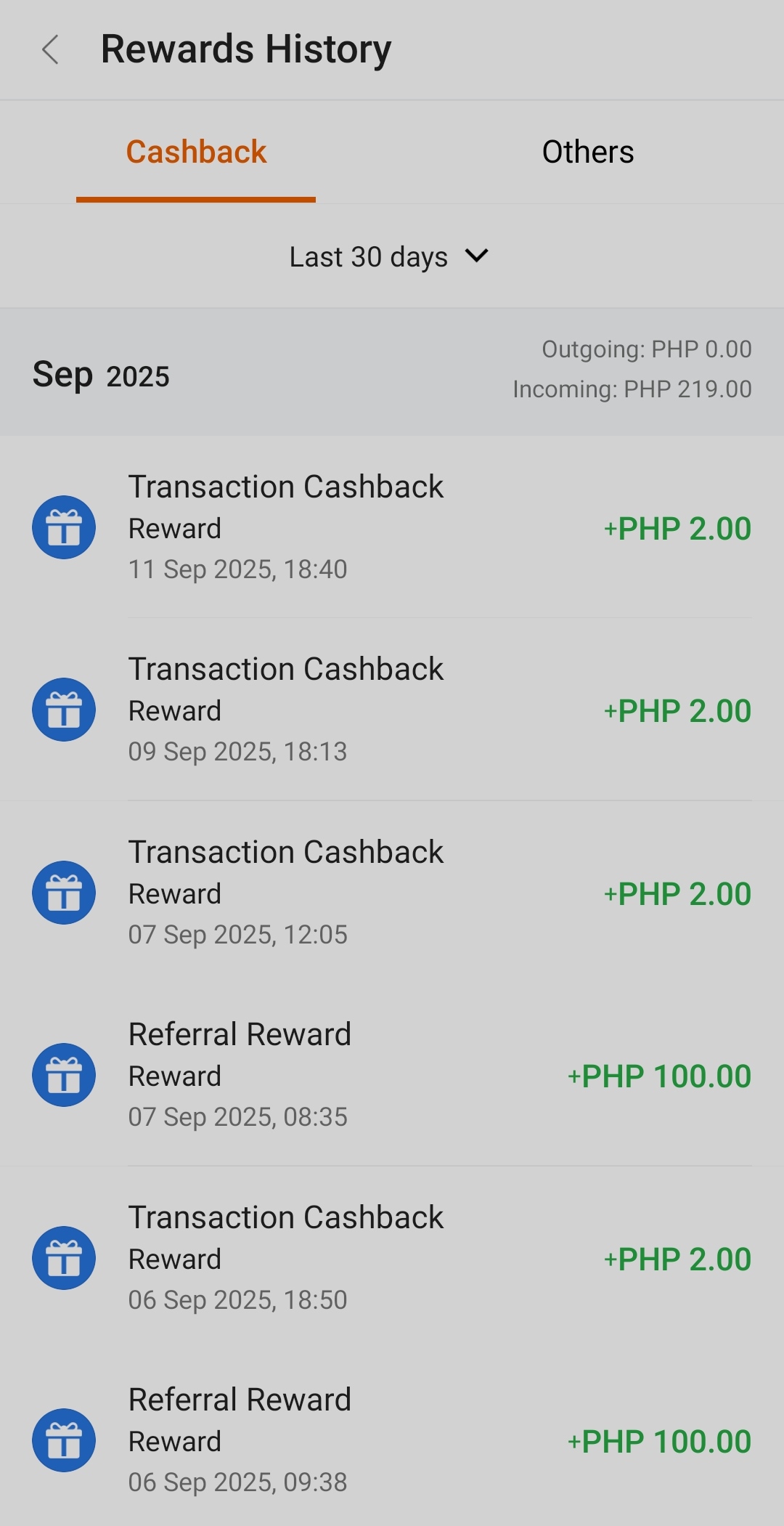The width and height of the screenshot is (784, 1526).
Task: Open Referral Reward from 07 Sep 08:35
Action: pos(240,1035)
